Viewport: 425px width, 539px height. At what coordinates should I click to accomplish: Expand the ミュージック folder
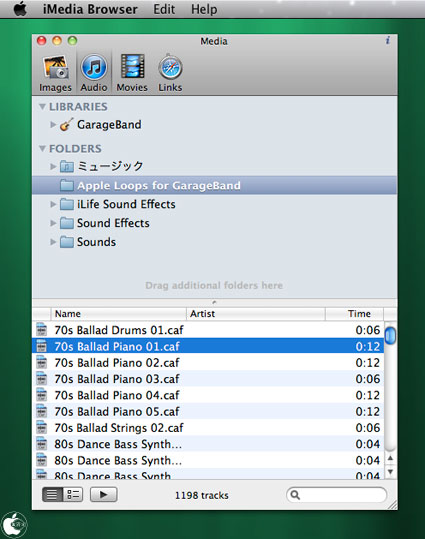(53, 167)
